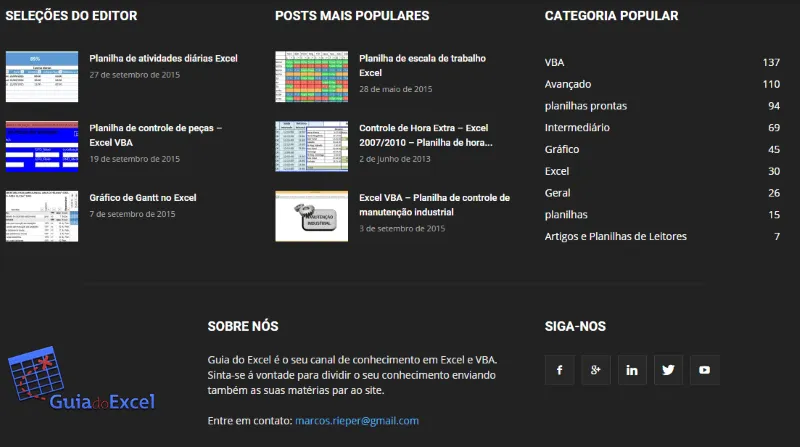800x447 pixels.
Task: Click the marcos.rieper@gmail.com email link
Action: coord(357,421)
